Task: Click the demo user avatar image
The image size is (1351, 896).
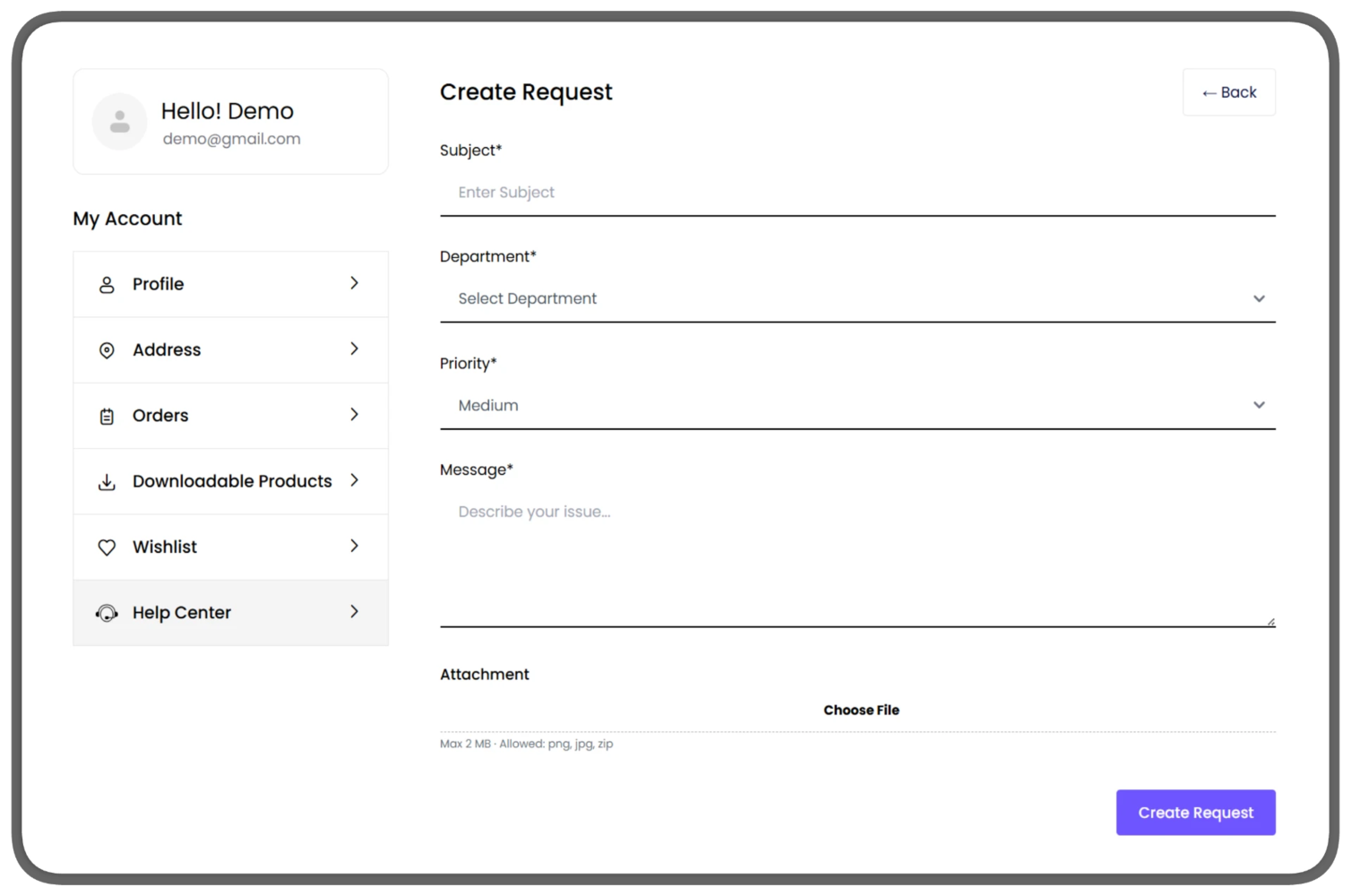Action: click(x=119, y=121)
